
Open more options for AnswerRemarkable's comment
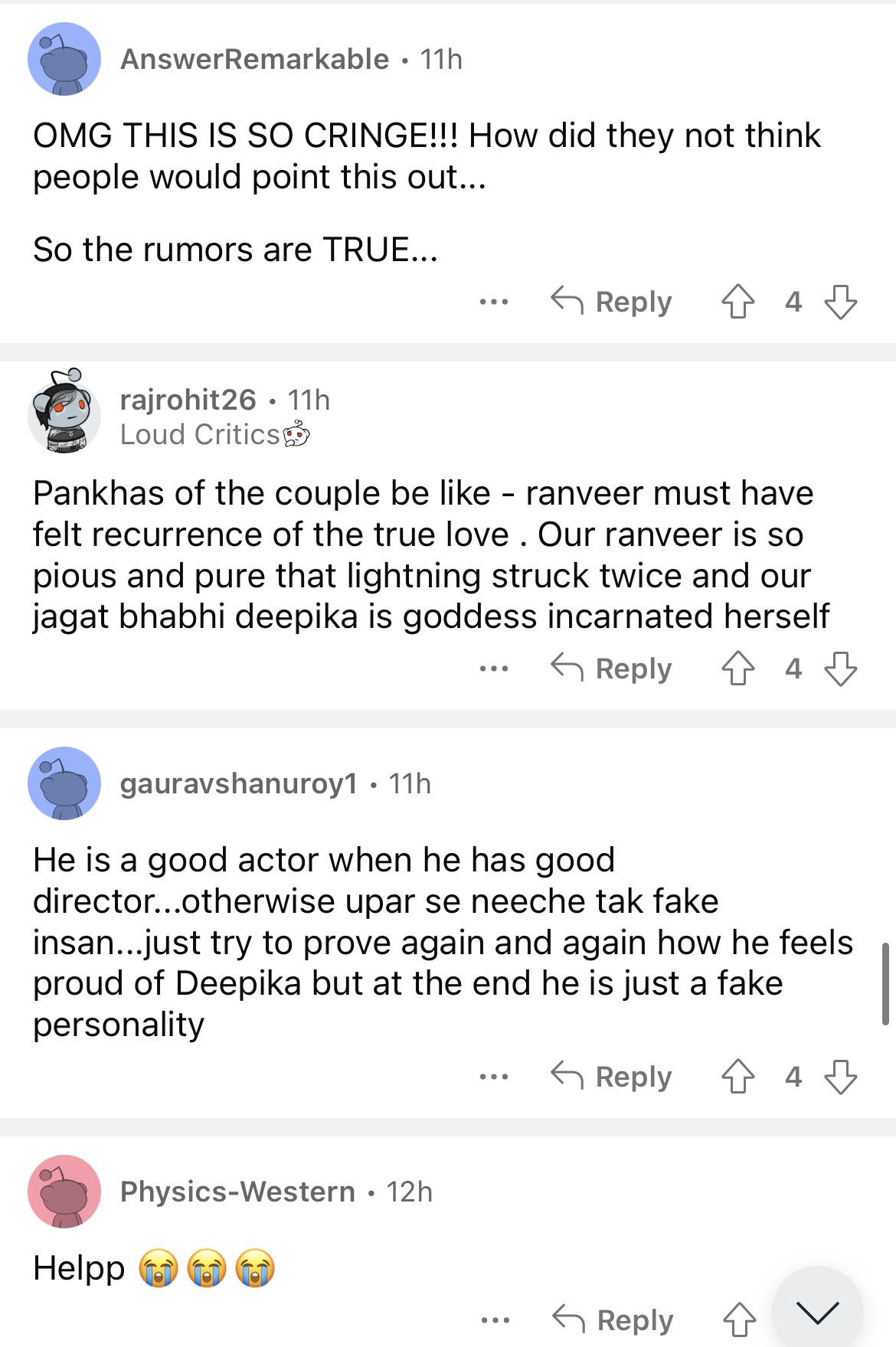(494, 302)
